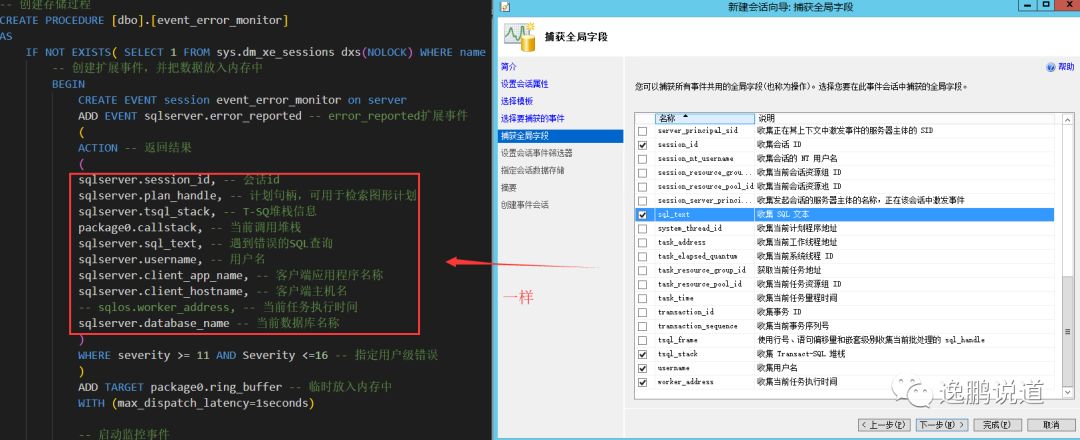Screen dimensions: 1080x440
Task: Go to the 选择要捕获的事件 wizard page
Action: (532, 118)
